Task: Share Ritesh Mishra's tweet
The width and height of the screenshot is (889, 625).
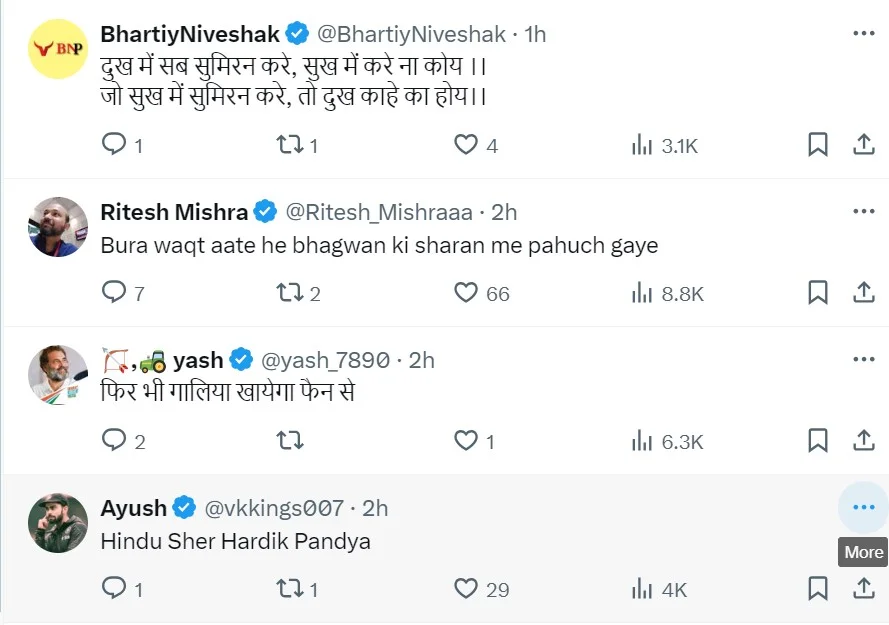Action: pyautogui.click(x=863, y=293)
